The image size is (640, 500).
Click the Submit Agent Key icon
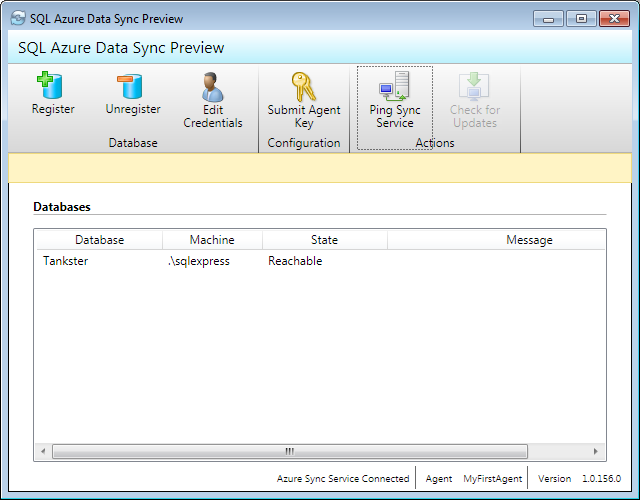coord(304,88)
